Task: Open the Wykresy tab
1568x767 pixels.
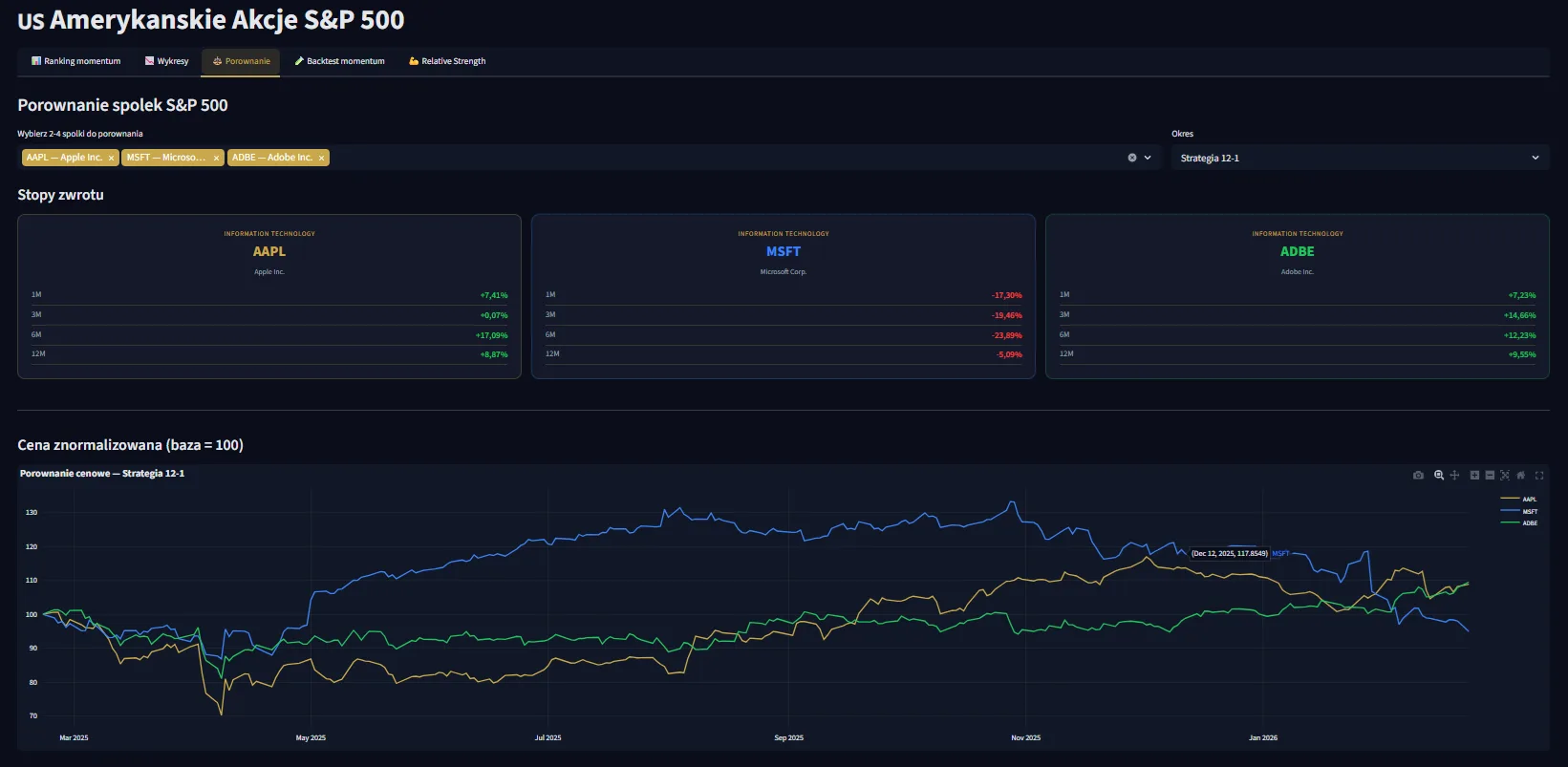Action: click(x=166, y=61)
